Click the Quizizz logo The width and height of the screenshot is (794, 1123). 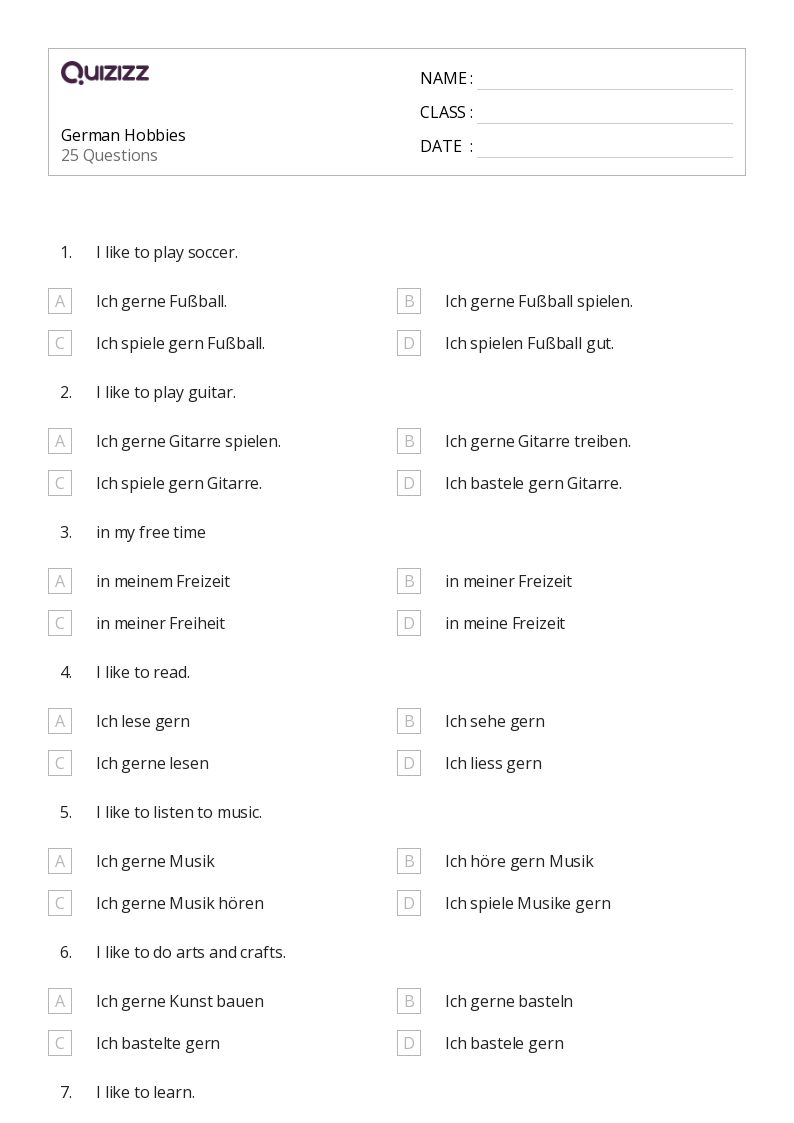point(105,72)
